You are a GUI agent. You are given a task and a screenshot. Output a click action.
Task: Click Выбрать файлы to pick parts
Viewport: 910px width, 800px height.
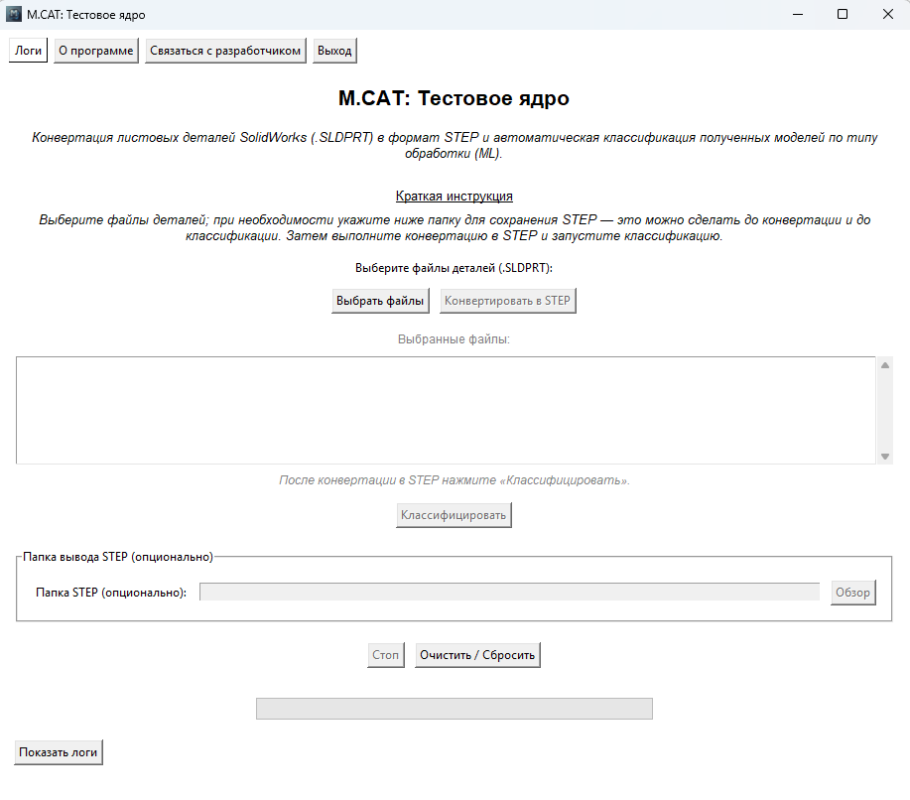point(380,301)
